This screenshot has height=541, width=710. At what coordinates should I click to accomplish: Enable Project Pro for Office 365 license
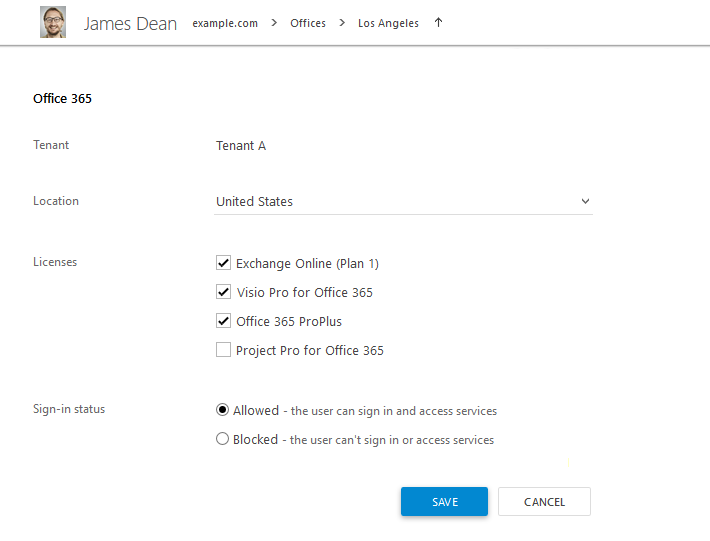coord(223,349)
